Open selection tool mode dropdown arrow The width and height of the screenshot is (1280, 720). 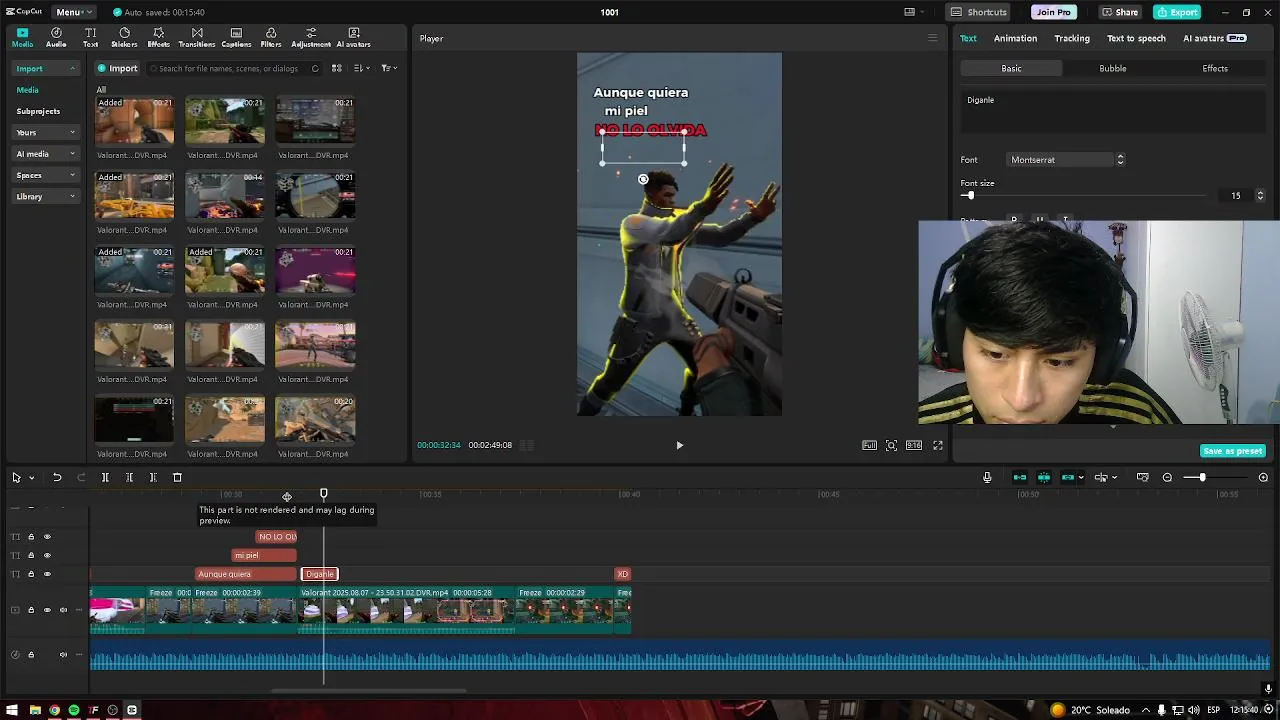point(31,478)
